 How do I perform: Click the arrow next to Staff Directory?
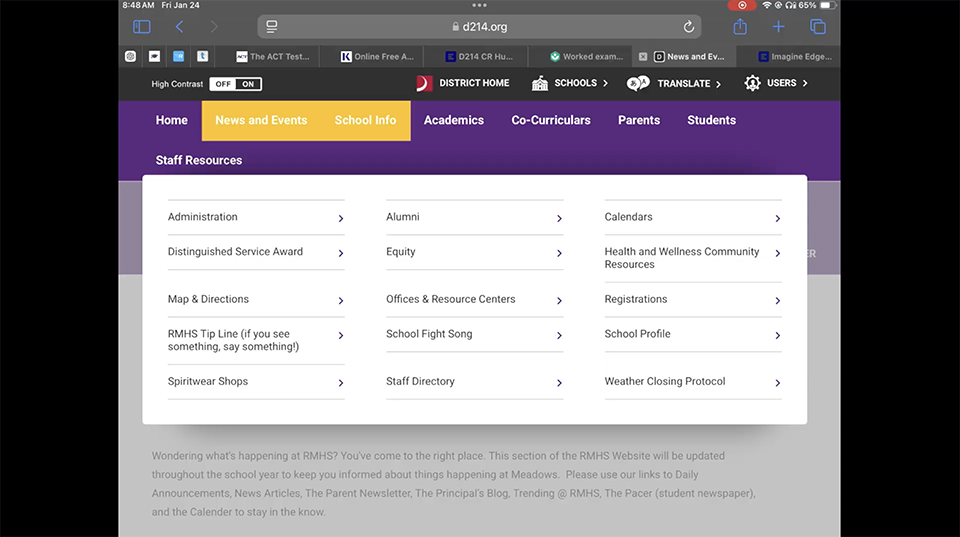tap(559, 383)
